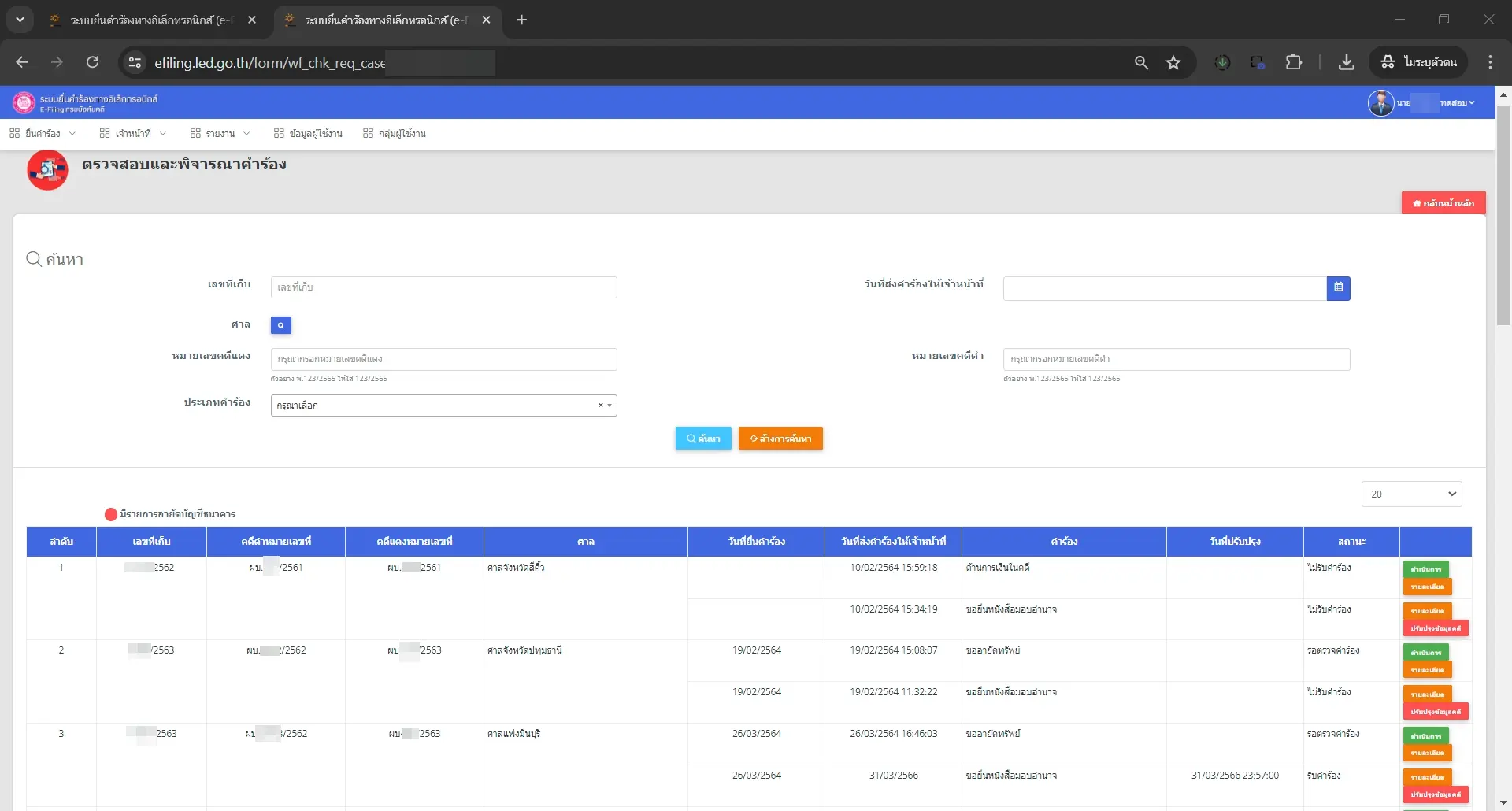
Task: Focus the หมายเลขคดีแดง input field
Action: click(x=443, y=359)
